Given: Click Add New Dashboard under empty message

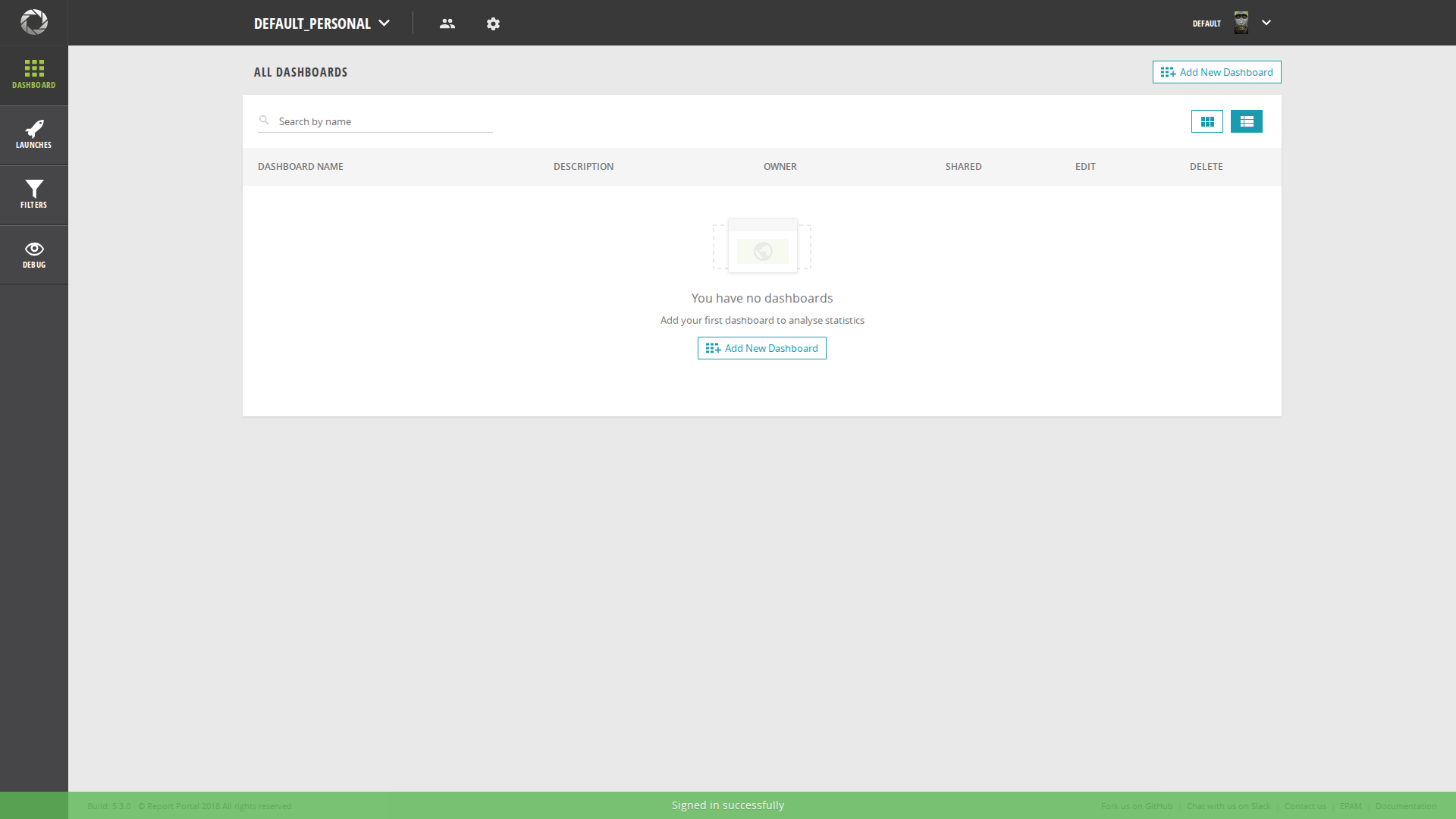Looking at the screenshot, I should (x=762, y=348).
